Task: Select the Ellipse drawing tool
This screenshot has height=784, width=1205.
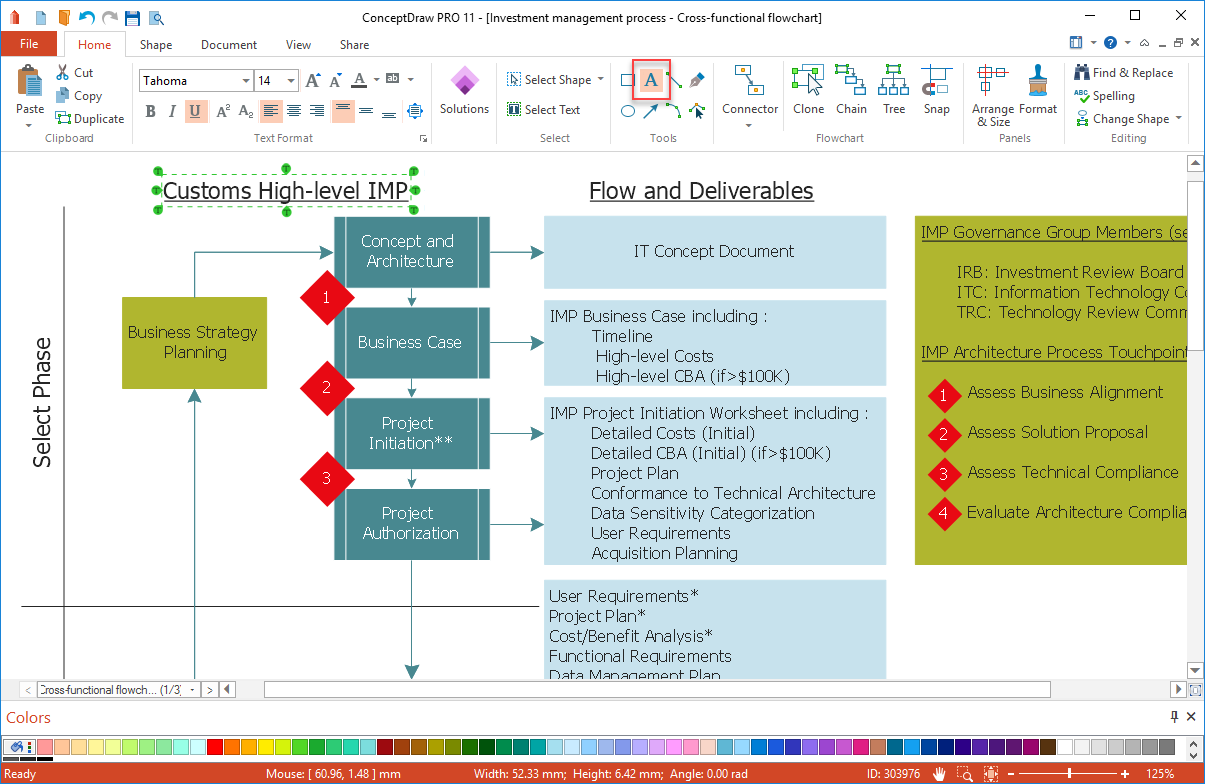Action: pyautogui.click(x=627, y=111)
